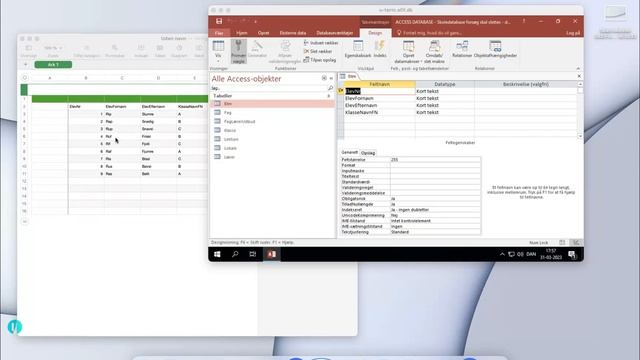640x360 pixels.
Task: Close the Elev table design with X
Action: (579, 76)
